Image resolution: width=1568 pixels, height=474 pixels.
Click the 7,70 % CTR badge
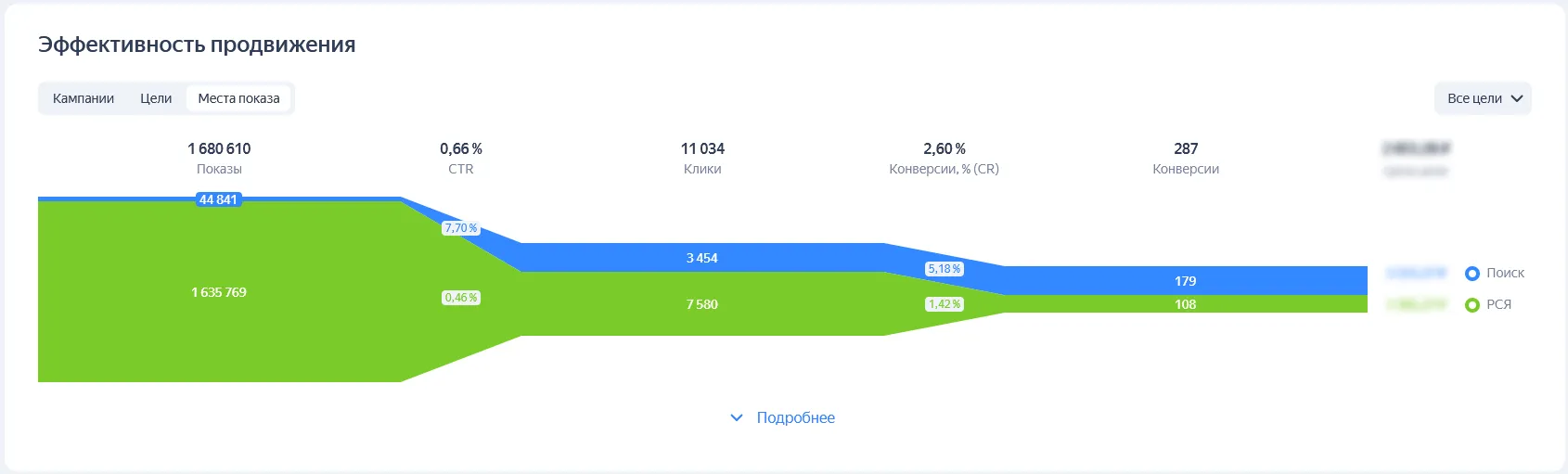pyautogui.click(x=461, y=228)
